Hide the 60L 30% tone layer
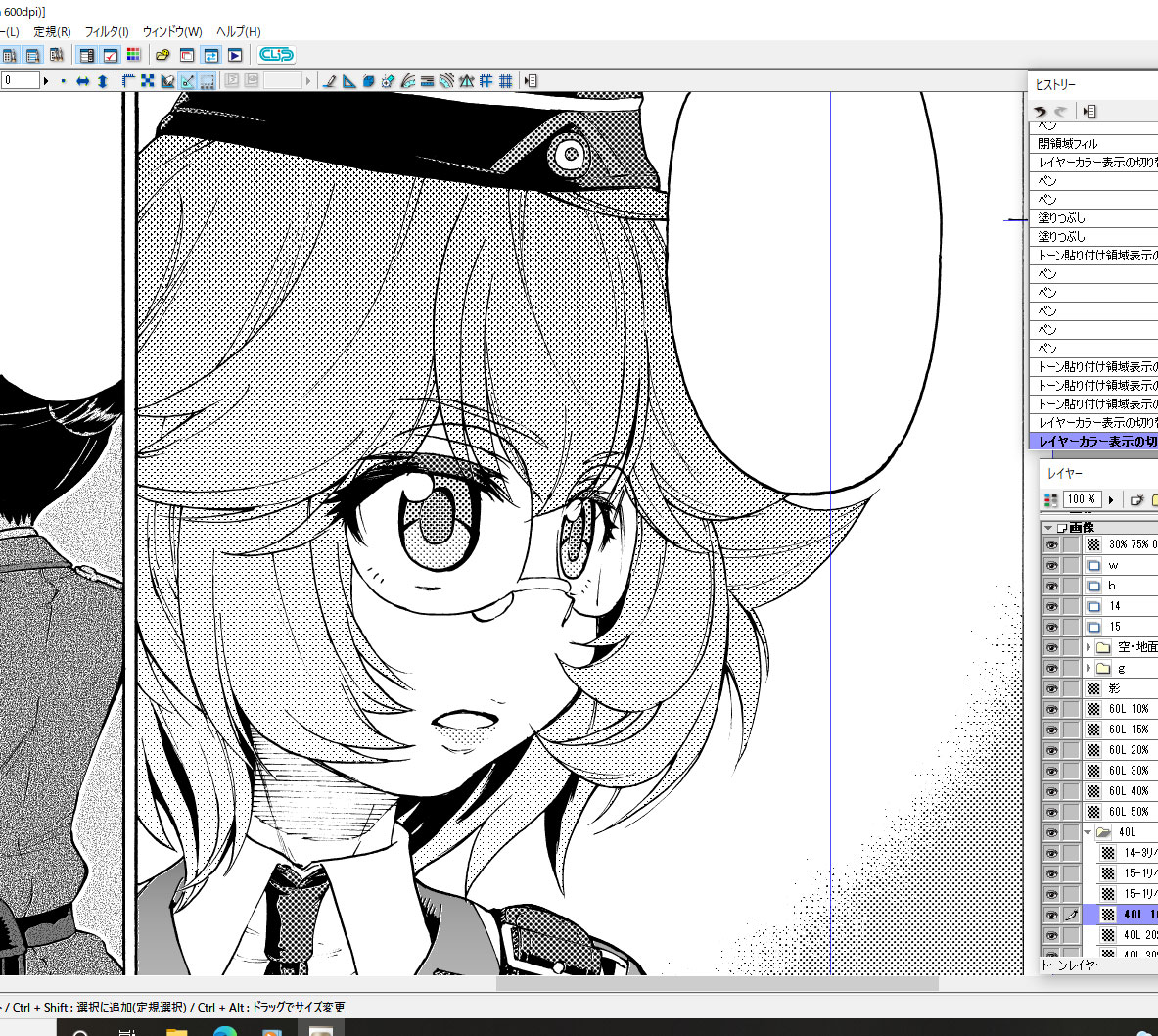The height and width of the screenshot is (1036, 1158). 1051,771
